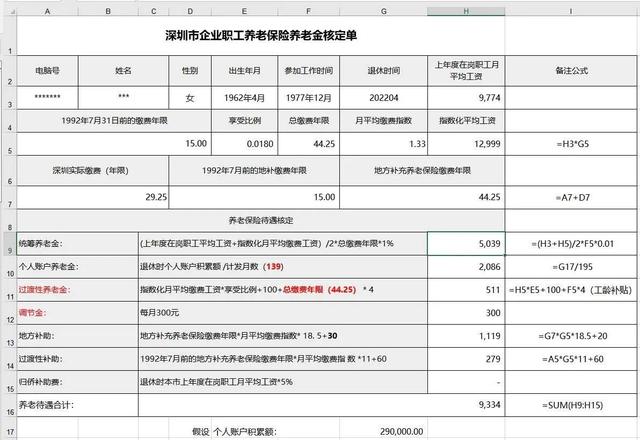Select column G header
This screenshot has width=640, height=440.
[x=383, y=11]
